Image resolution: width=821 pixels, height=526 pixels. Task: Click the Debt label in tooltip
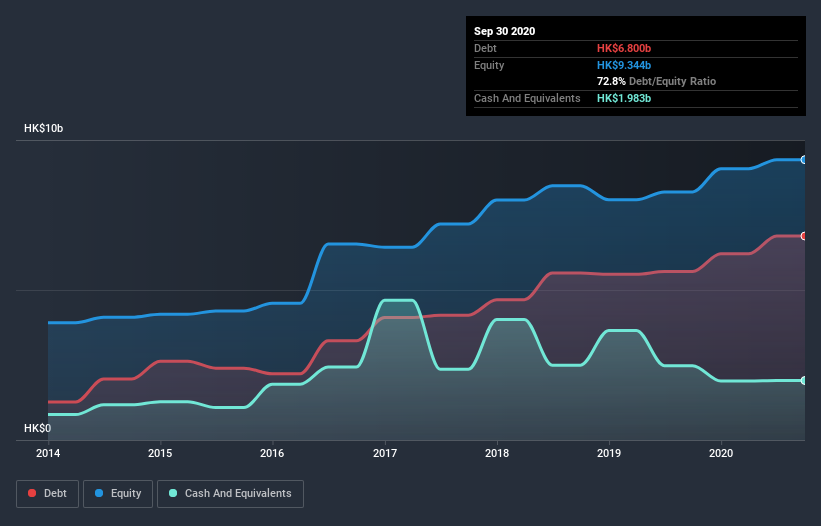[485, 48]
